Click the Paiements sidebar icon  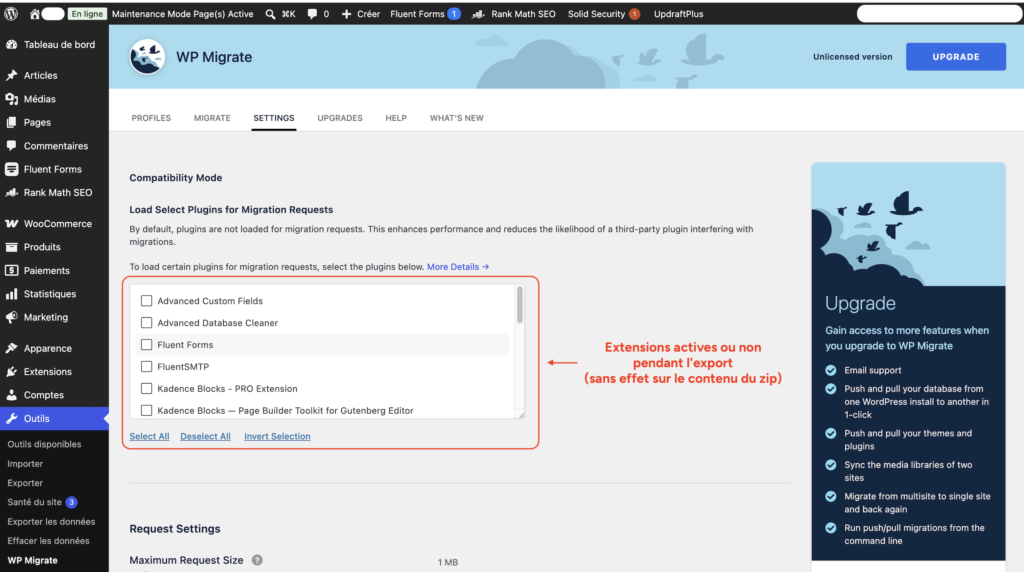coord(12,270)
